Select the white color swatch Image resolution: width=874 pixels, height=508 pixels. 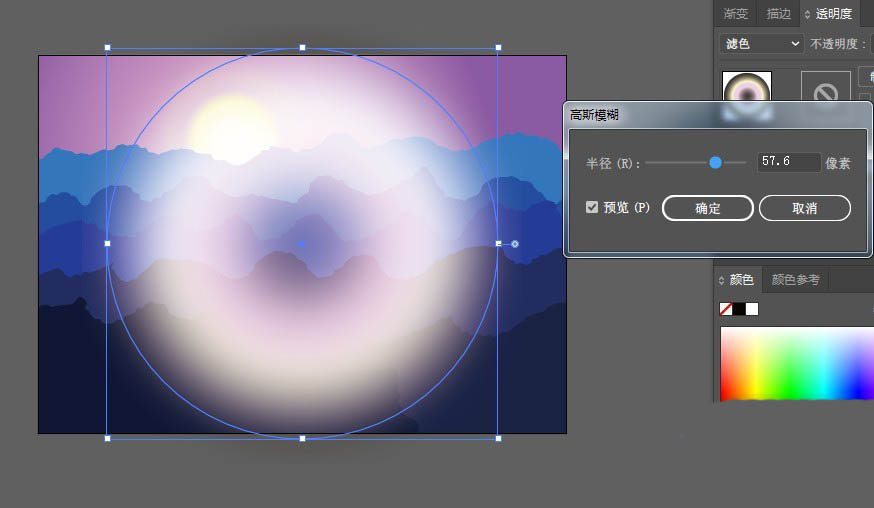coord(752,309)
